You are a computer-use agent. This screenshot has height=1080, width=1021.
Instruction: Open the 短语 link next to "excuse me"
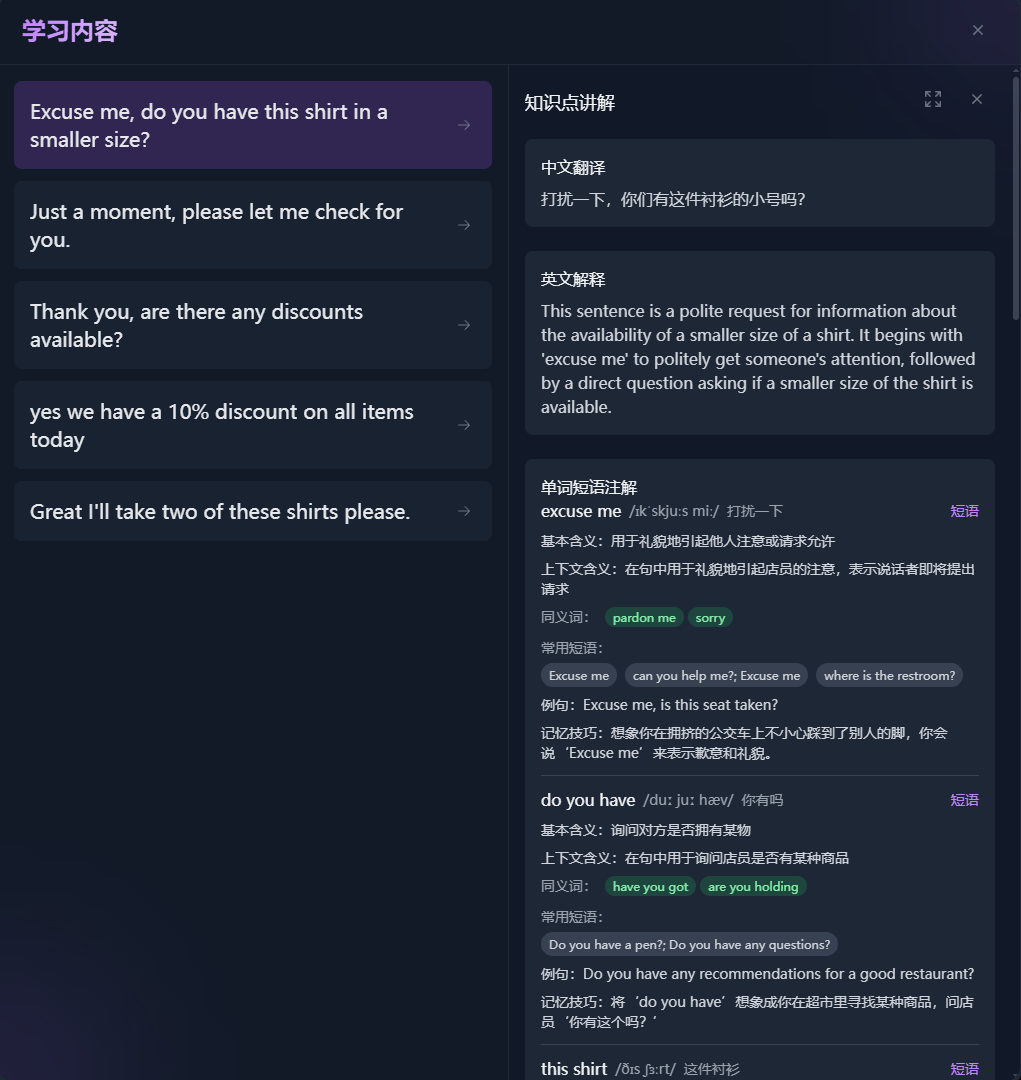(963, 511)
